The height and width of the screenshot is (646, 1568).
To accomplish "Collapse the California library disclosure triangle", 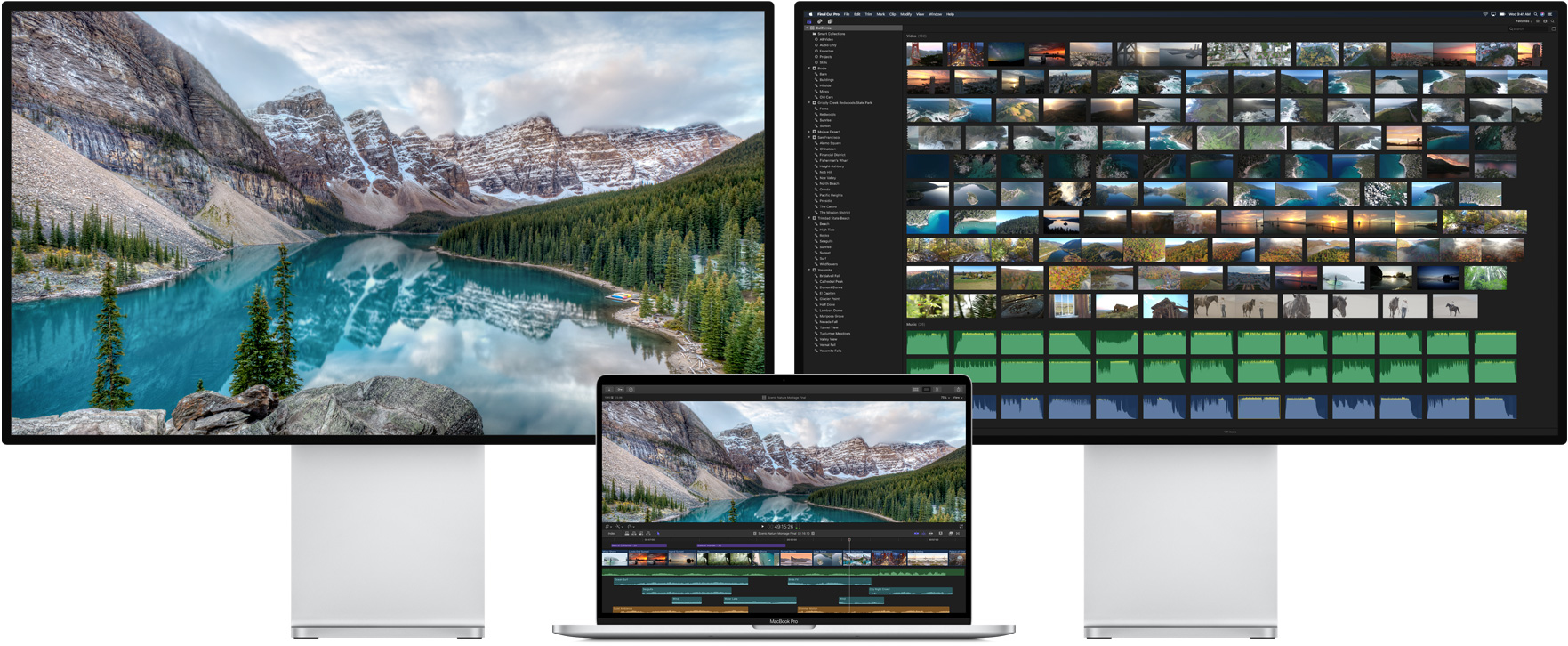I will 808,28.
